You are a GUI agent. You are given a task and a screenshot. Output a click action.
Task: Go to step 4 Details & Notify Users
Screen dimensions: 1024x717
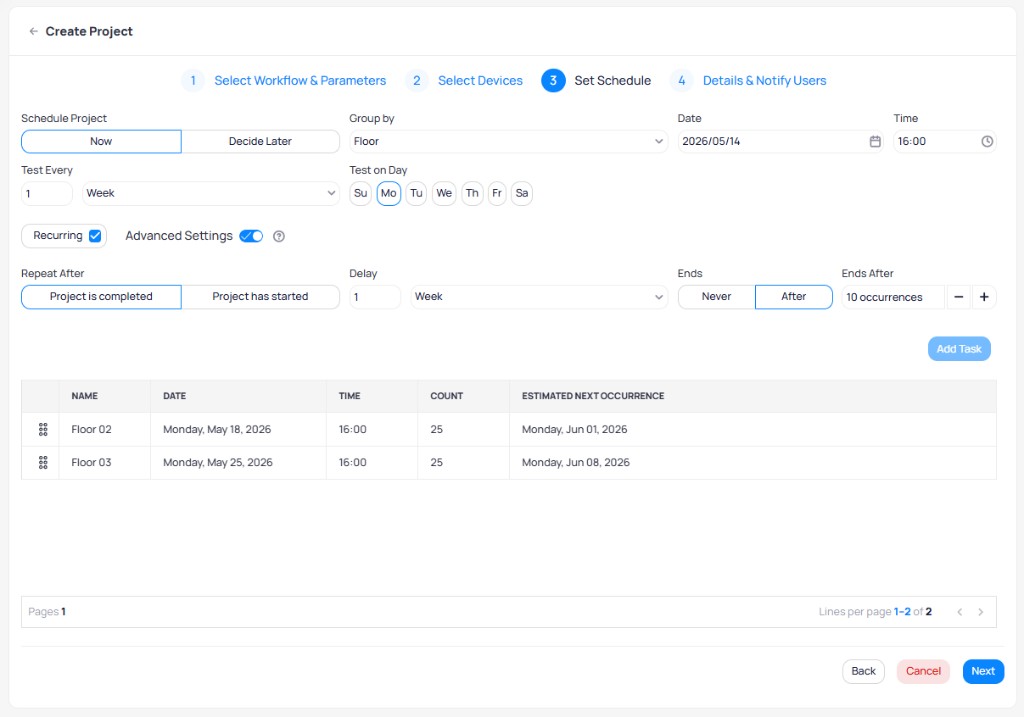pyautogui.click(x=748, y=81)
